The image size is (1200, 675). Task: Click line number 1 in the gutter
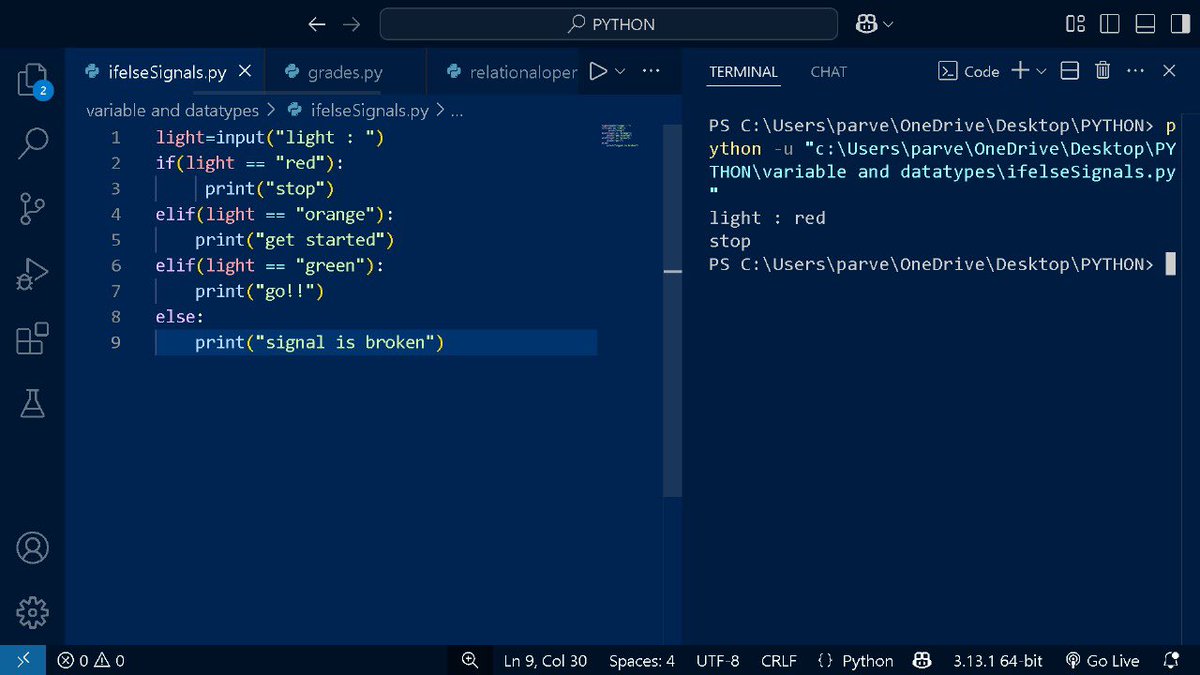115,138
